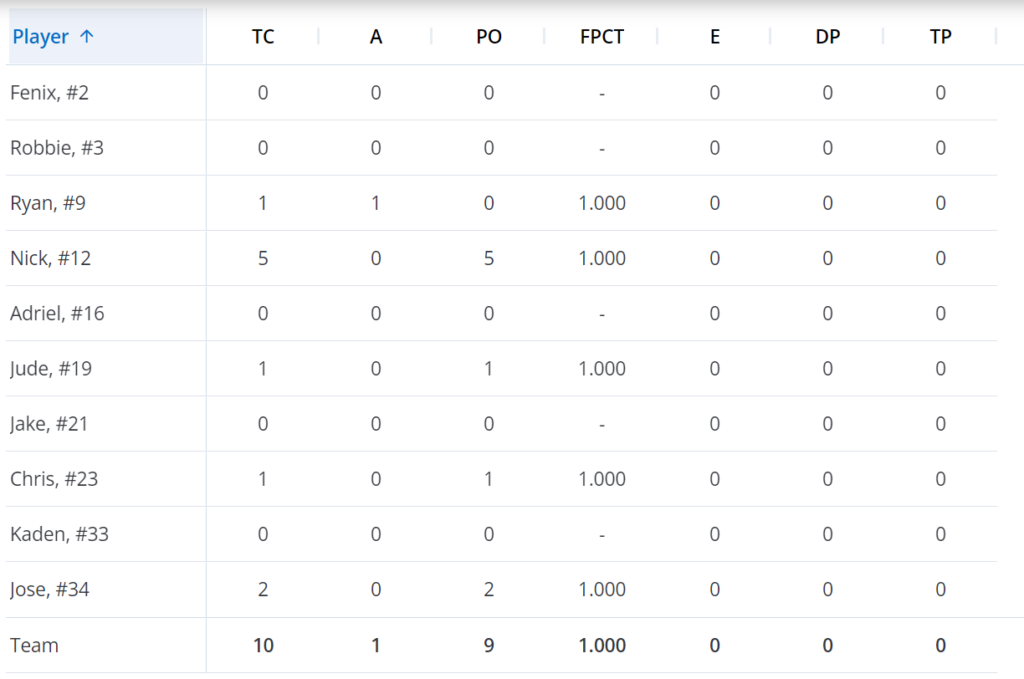Sort by FPCT column header
Viewport: 1024px width, 679px height.
(x=601, y=37)
